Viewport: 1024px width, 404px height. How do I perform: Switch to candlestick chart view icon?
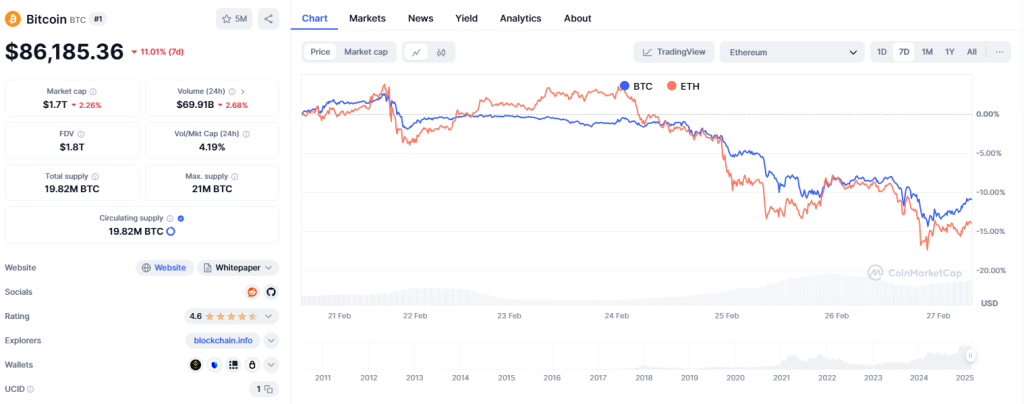pos(441,52)
